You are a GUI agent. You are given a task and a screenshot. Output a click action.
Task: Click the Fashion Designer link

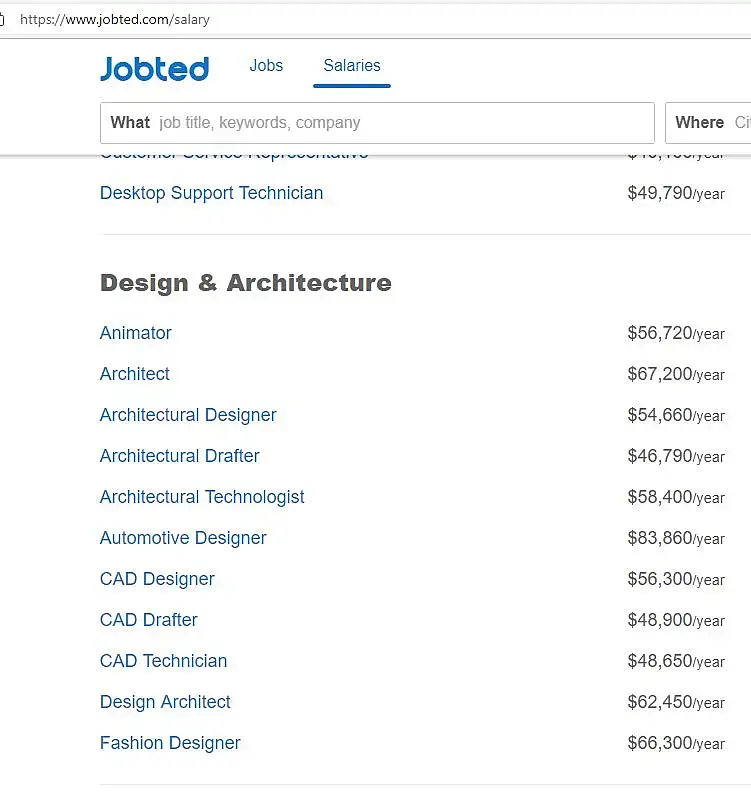(170, 743)
